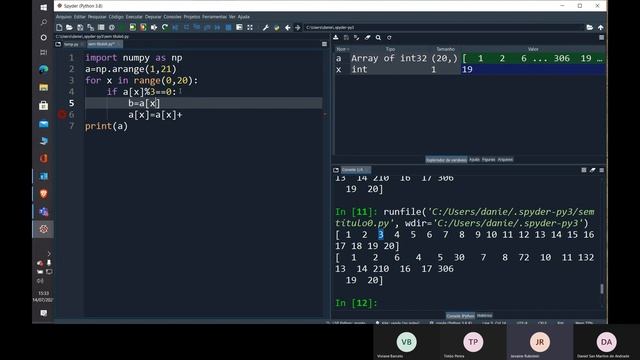This screenshot has width=640, height=360.
Task: Go to parent directory up-arrow icon
Action: (x=600, y=27)
